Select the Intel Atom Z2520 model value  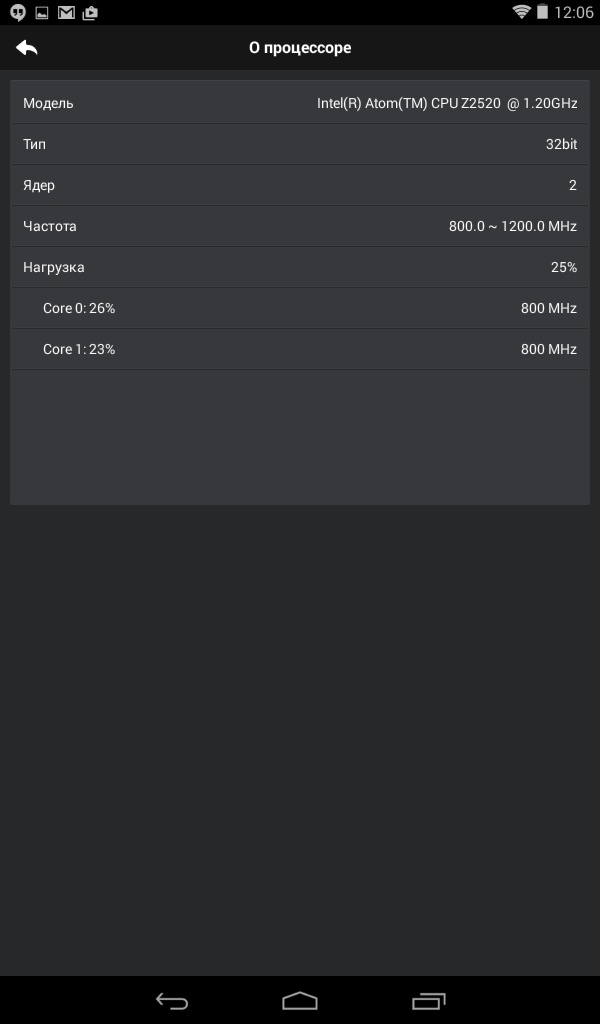[x=447, y=103]
